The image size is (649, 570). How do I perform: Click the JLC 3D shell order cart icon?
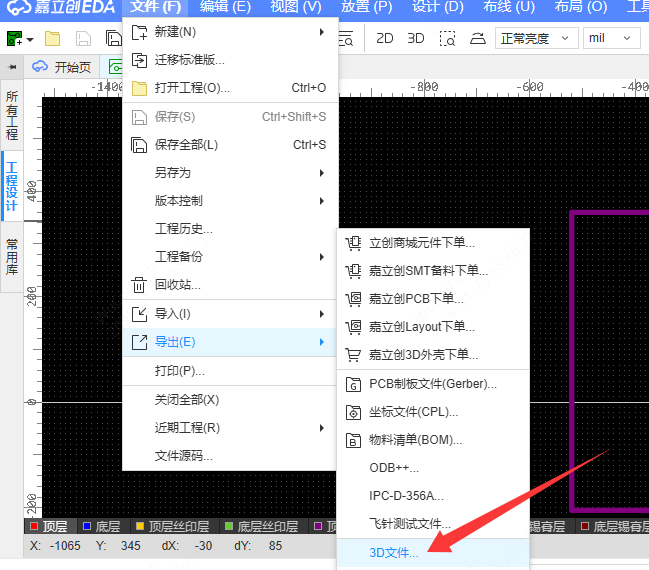tap(352, 355)
